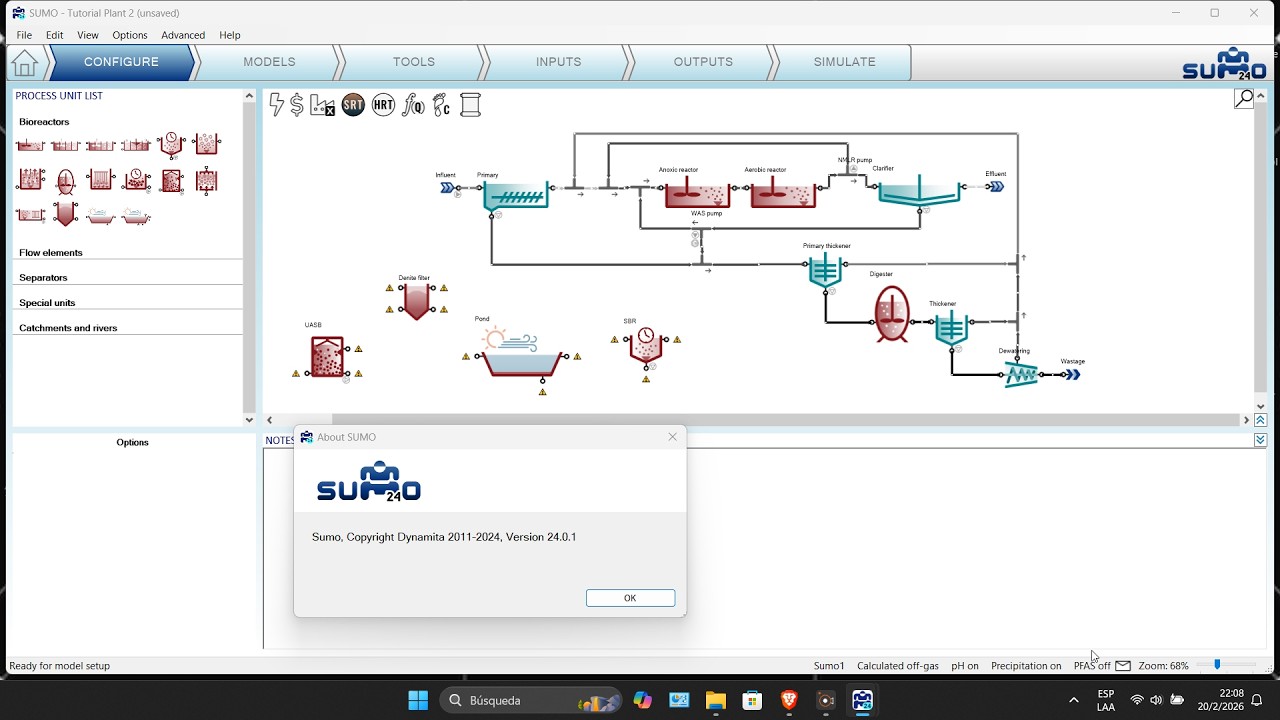Switch to the OUTPUTS tab
This screenshot has width=1280, height=720.
703,62
